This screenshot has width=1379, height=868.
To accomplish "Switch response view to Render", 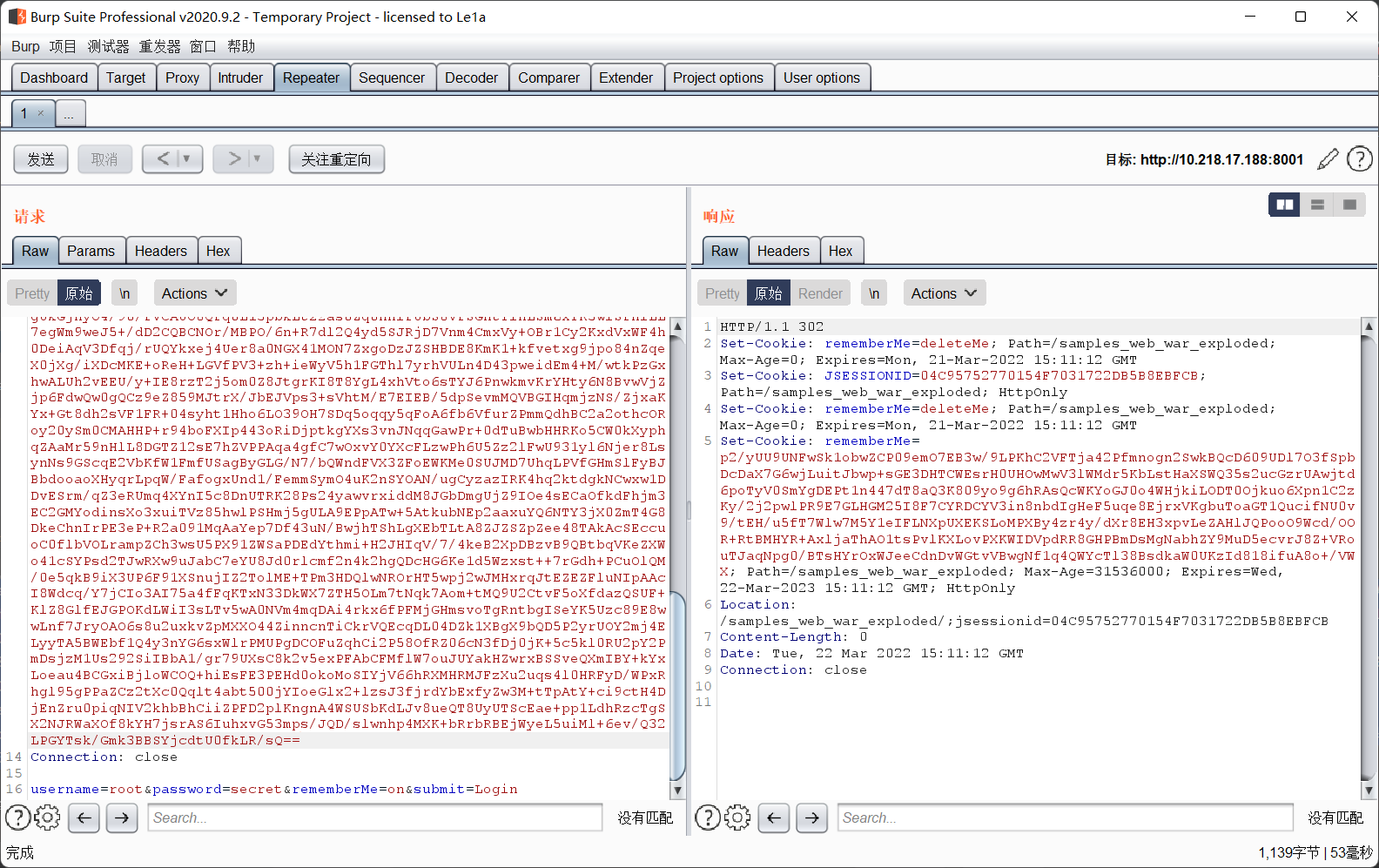I will (820, 293).
